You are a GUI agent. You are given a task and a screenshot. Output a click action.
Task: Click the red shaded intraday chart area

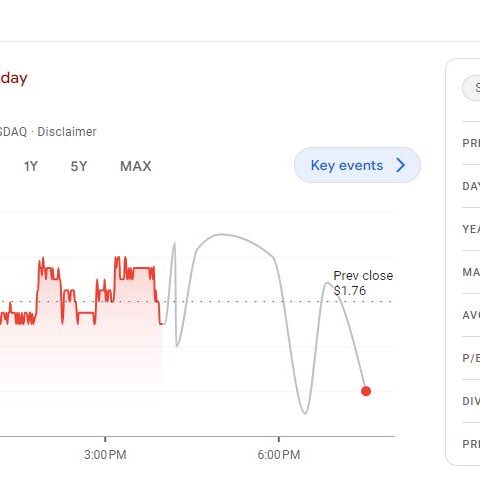point(80,353)
